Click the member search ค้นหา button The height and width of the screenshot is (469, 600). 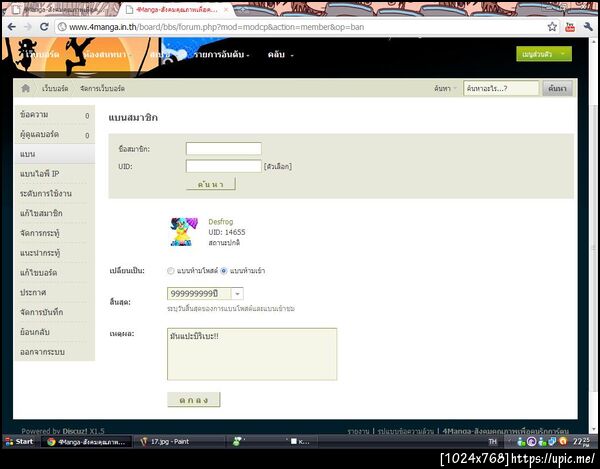[211, 184]
